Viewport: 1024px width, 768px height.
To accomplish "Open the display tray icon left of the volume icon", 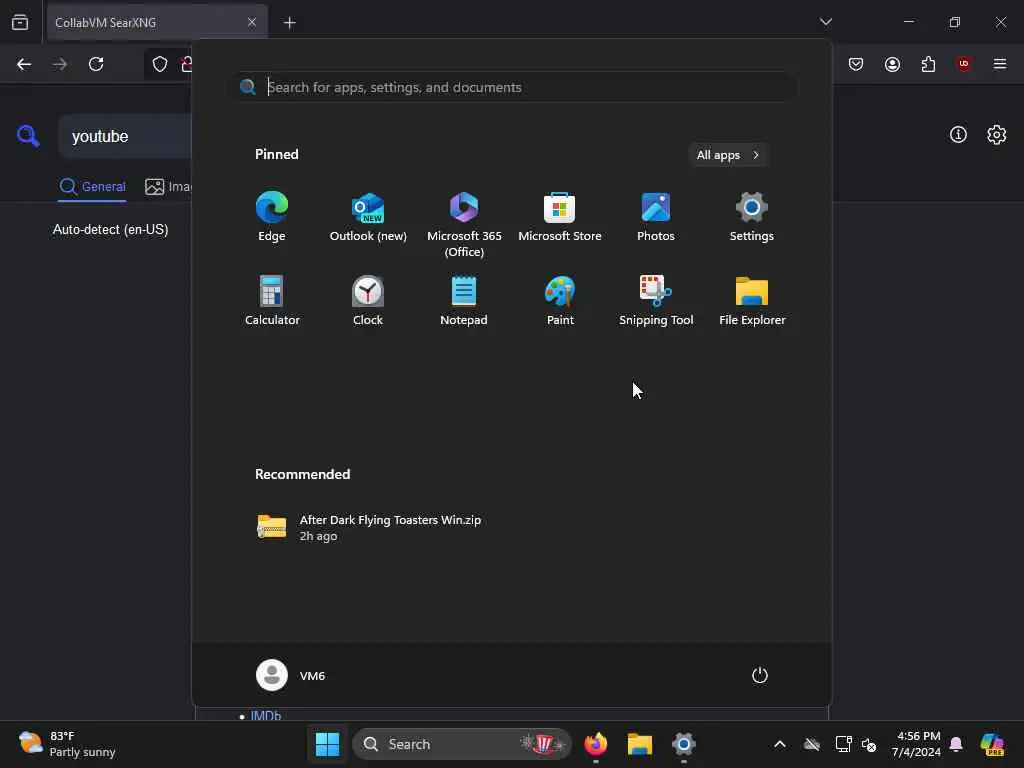I will (843, 744).
